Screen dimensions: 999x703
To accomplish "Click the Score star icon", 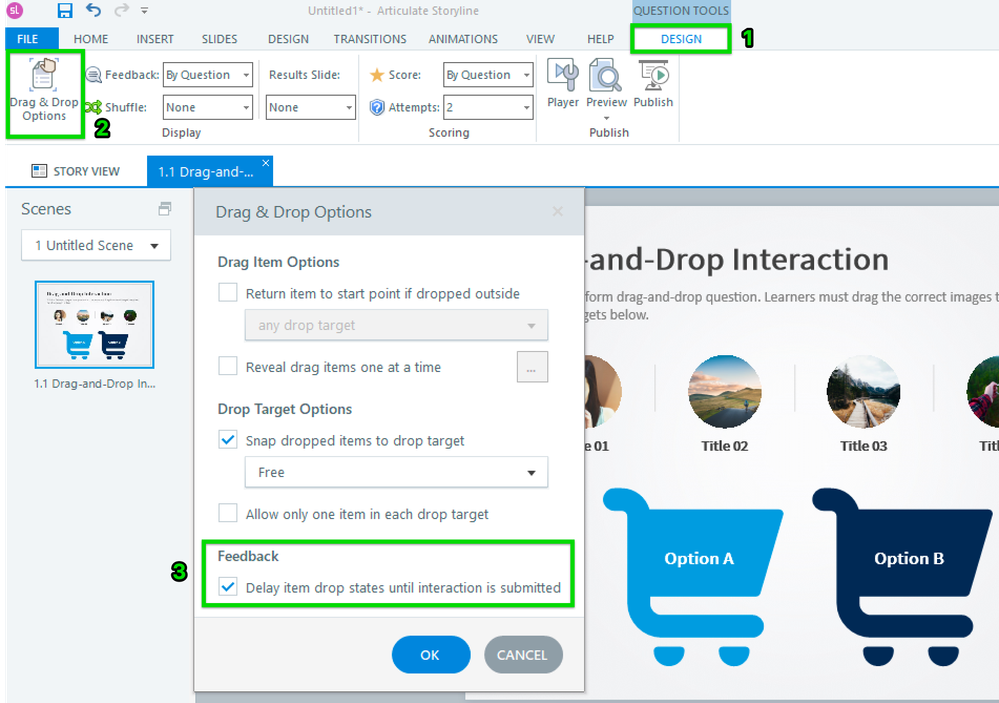I will pos(377,75).
